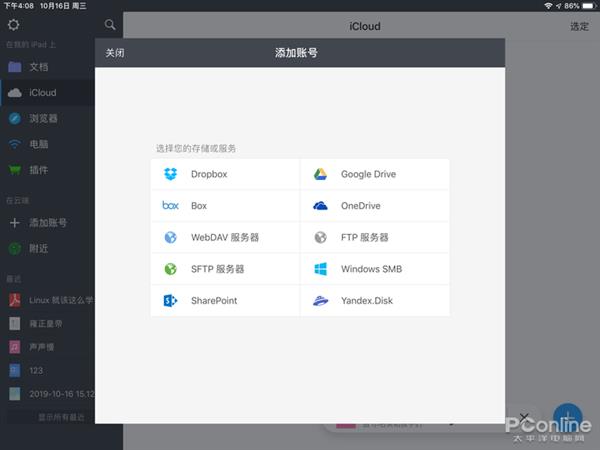Tap the plus icon beside 添加账号

[15, 223]
